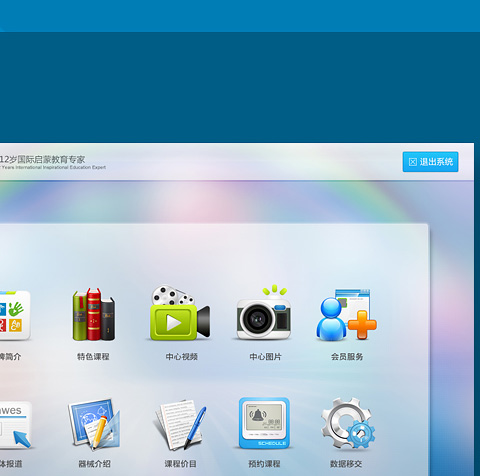The image size is (480, 476).
Task: Open the 器械介绍 blueprint pencil icon
Action: pos(94,423)
